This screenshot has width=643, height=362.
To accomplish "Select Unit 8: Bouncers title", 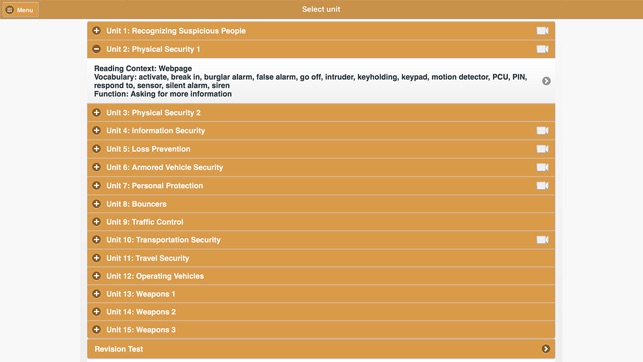I will pyautogui.click(x=136, y=204).
